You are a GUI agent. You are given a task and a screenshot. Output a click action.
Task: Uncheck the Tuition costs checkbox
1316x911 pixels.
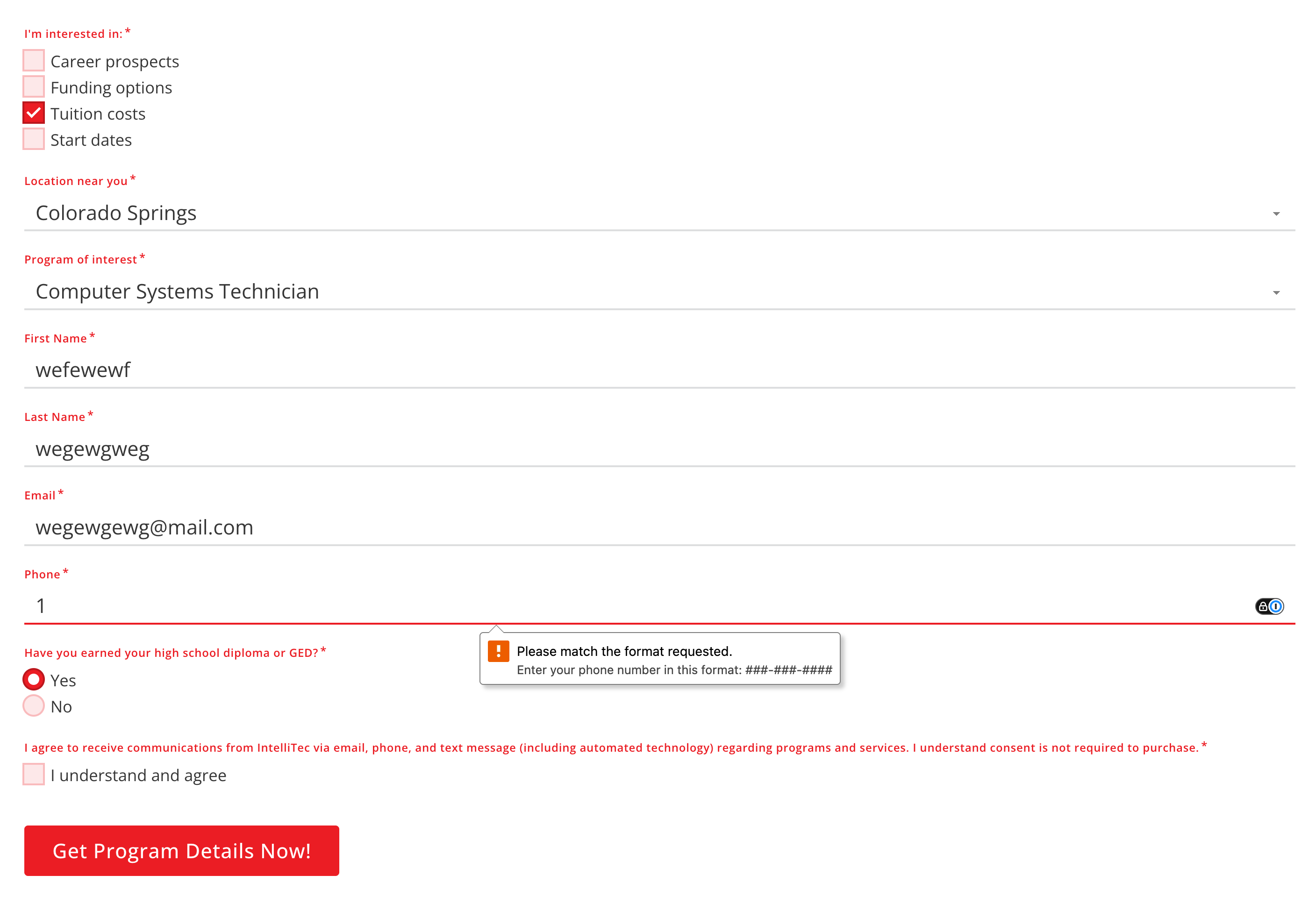pos(34,113)
